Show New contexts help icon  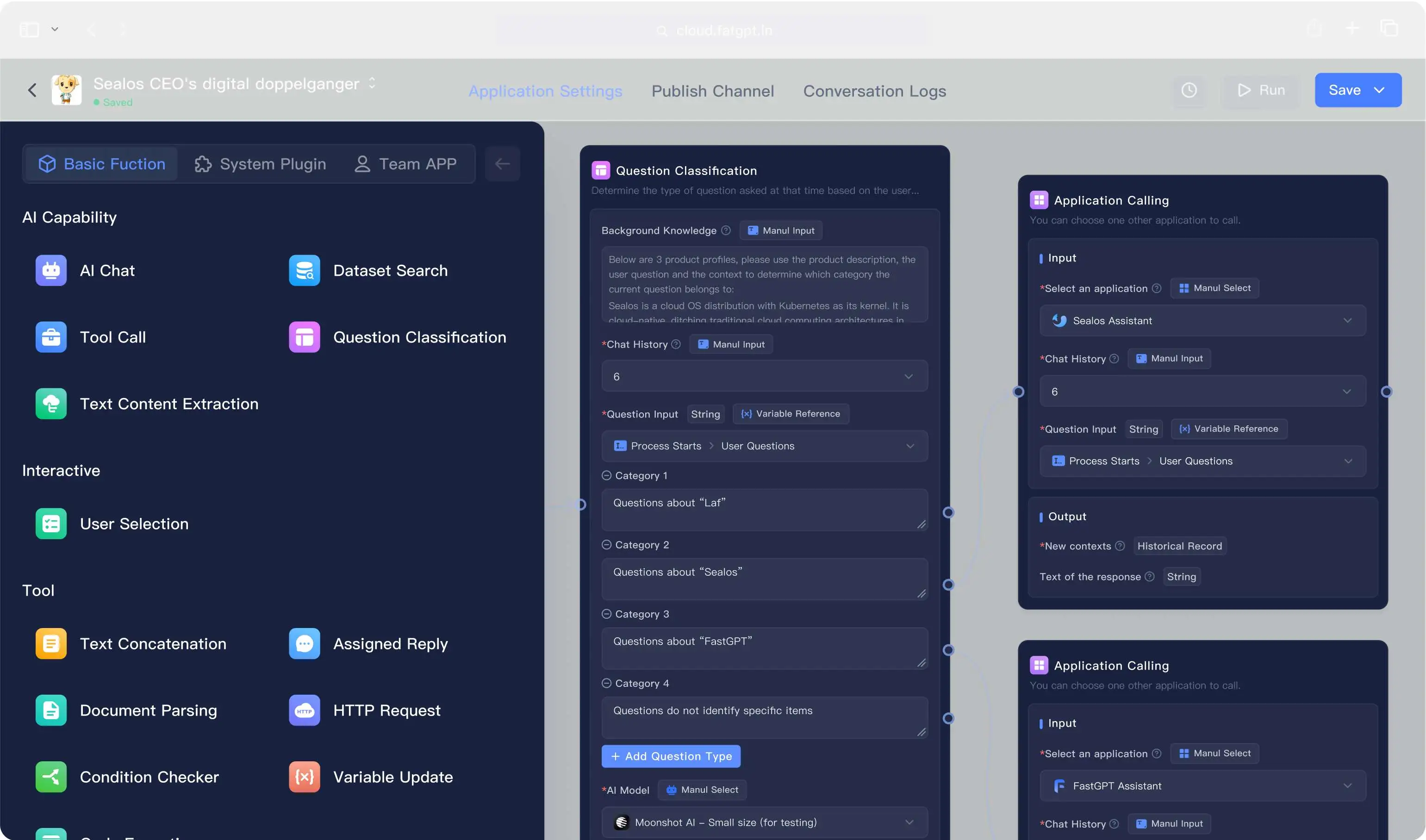coord(1120,546)
